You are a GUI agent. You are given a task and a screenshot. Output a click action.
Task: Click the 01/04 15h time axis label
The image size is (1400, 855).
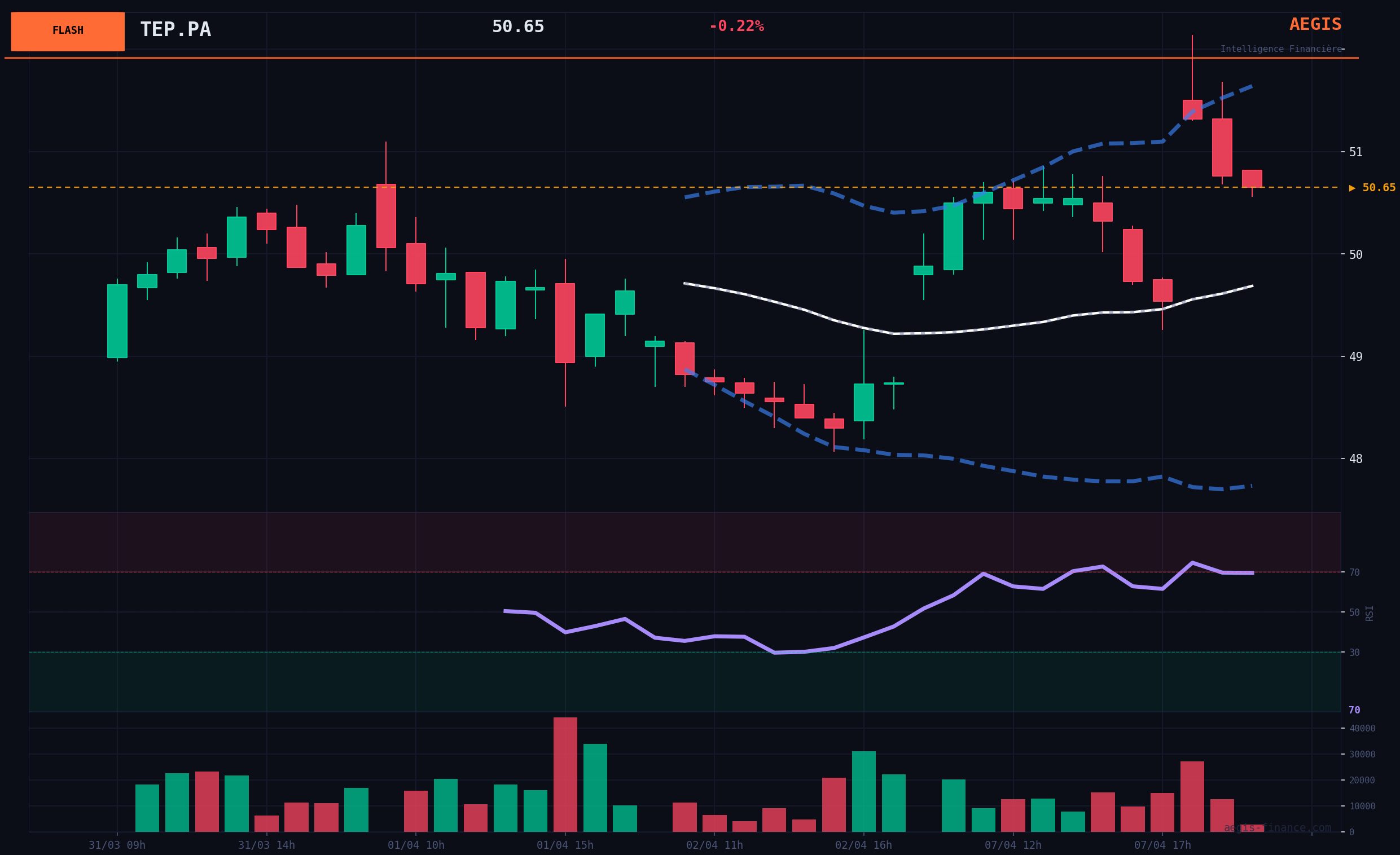point(565,845)
